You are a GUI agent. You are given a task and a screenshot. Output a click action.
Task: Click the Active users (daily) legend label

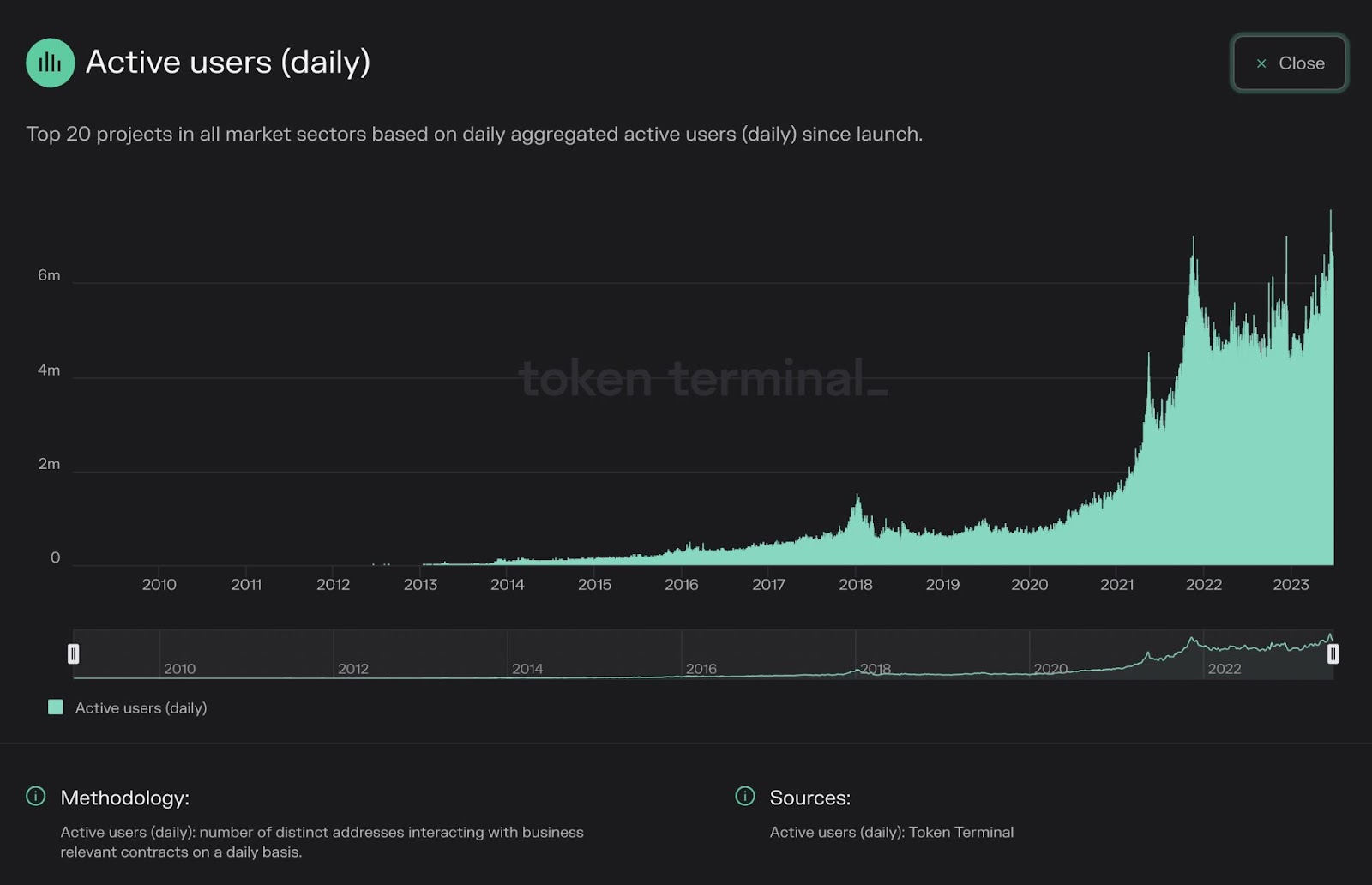(141, 707)
